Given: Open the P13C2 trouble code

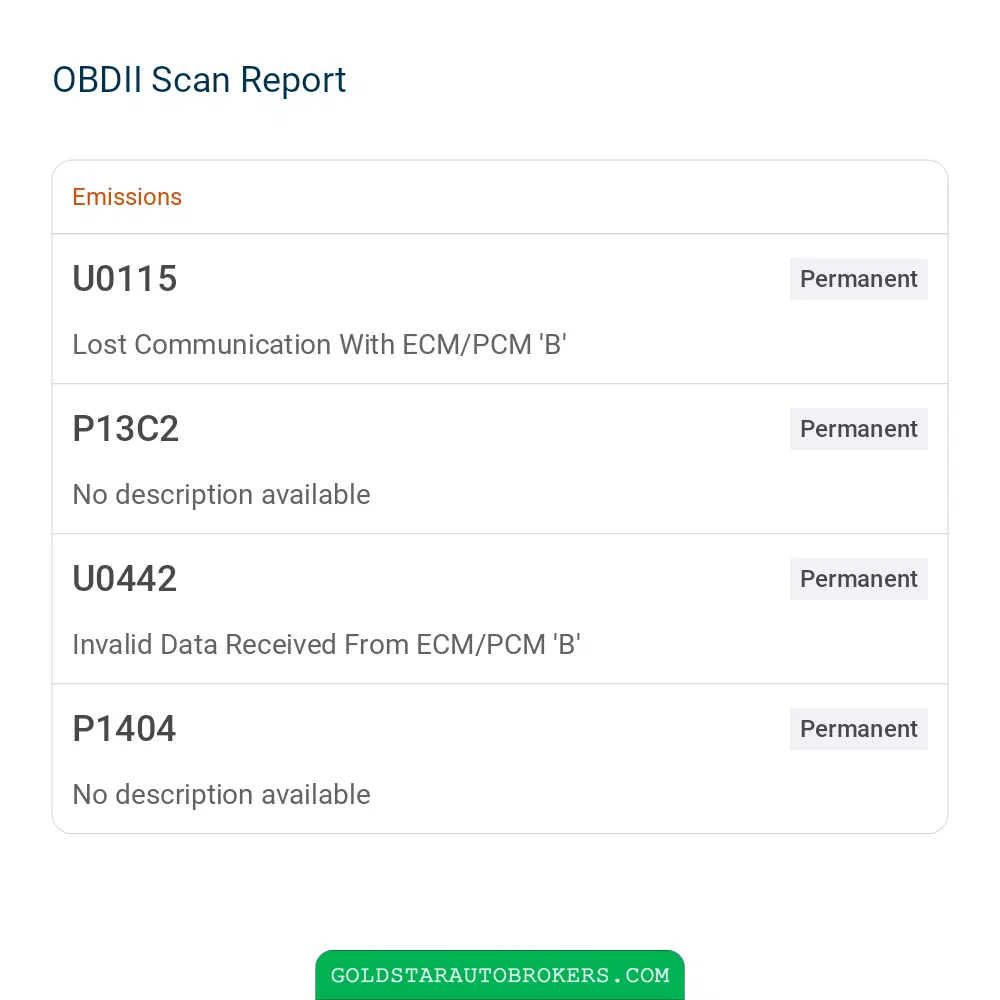Looking at the screenshot, I should tap(125, 429).
